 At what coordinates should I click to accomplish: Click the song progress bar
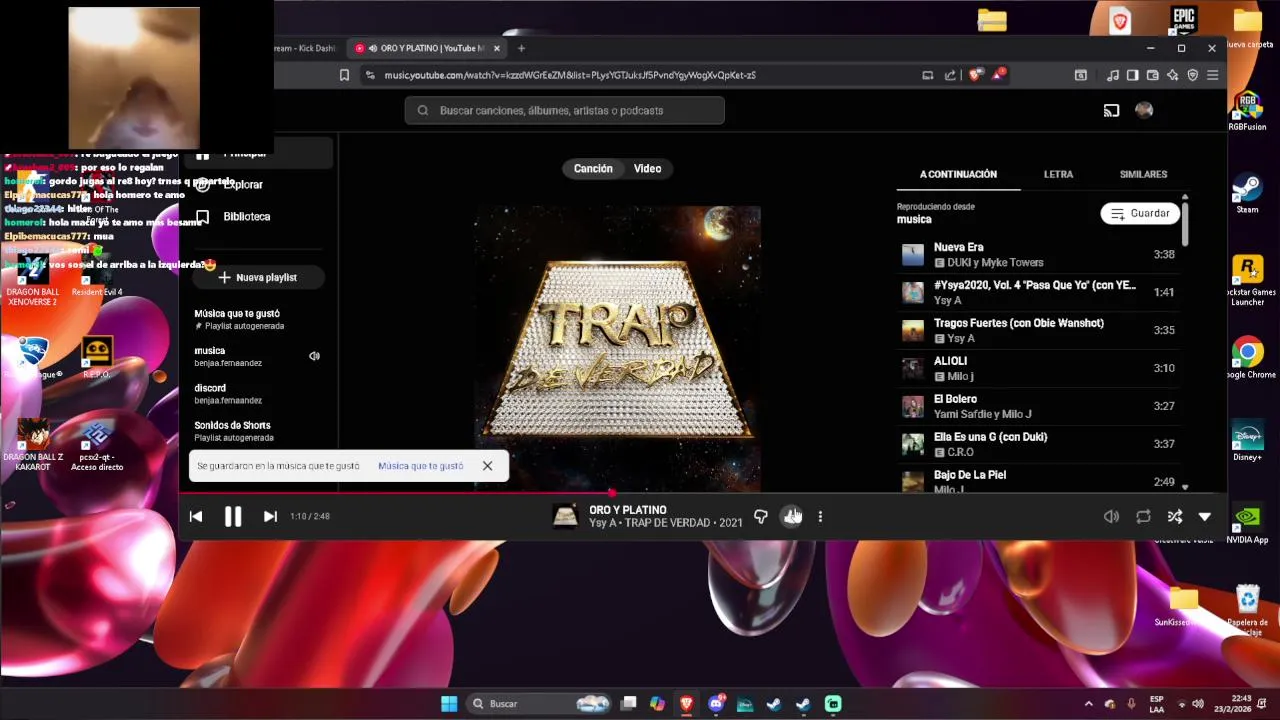coord(703,492)
